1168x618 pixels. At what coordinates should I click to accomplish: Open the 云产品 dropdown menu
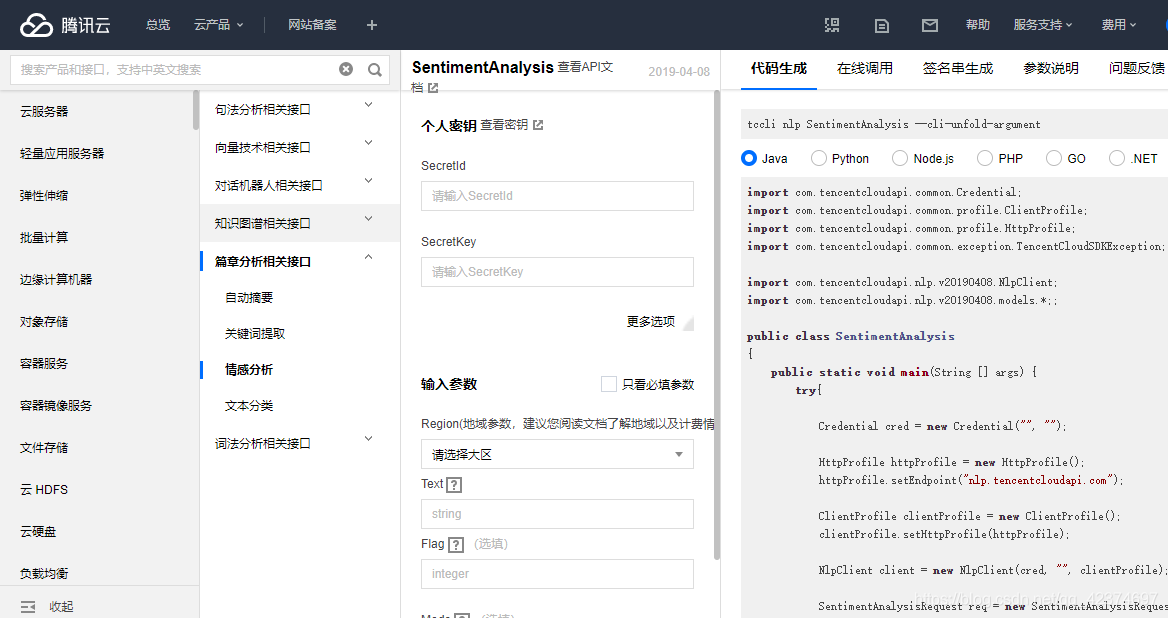[x=218, y=25]
